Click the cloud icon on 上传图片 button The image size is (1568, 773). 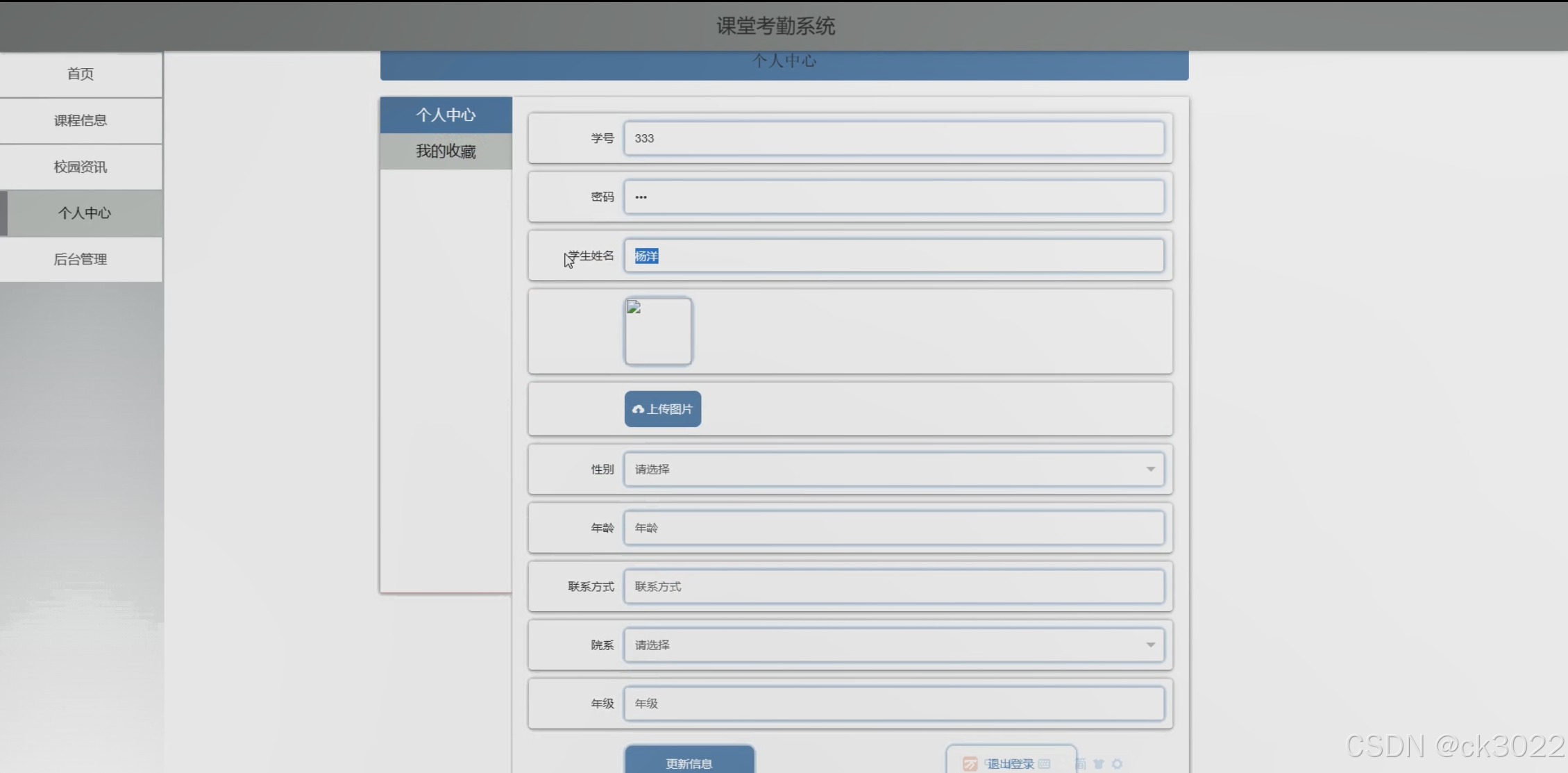pos(638,409)
